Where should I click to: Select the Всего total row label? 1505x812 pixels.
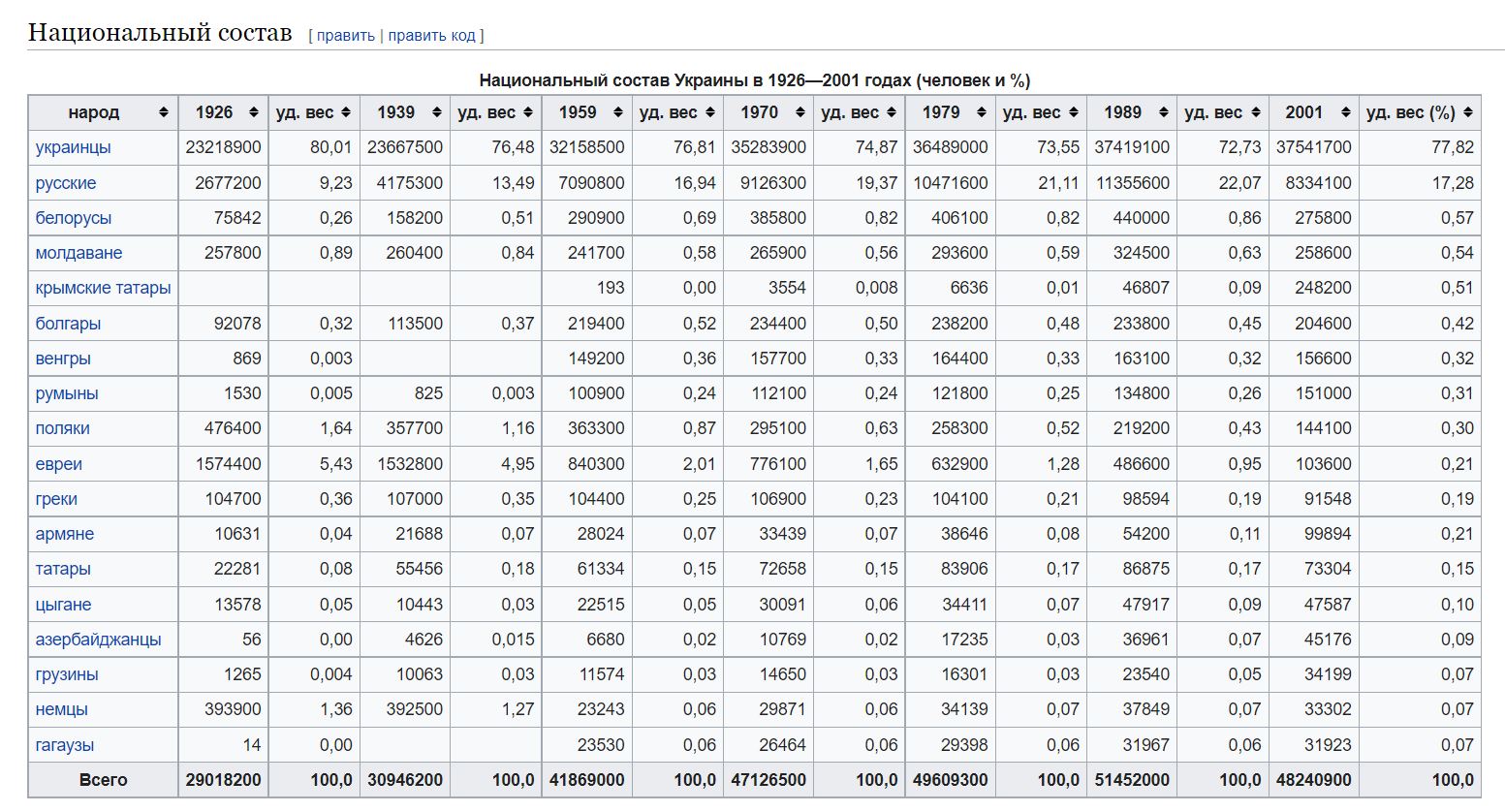pyautogui.click(x=103, y=780)
